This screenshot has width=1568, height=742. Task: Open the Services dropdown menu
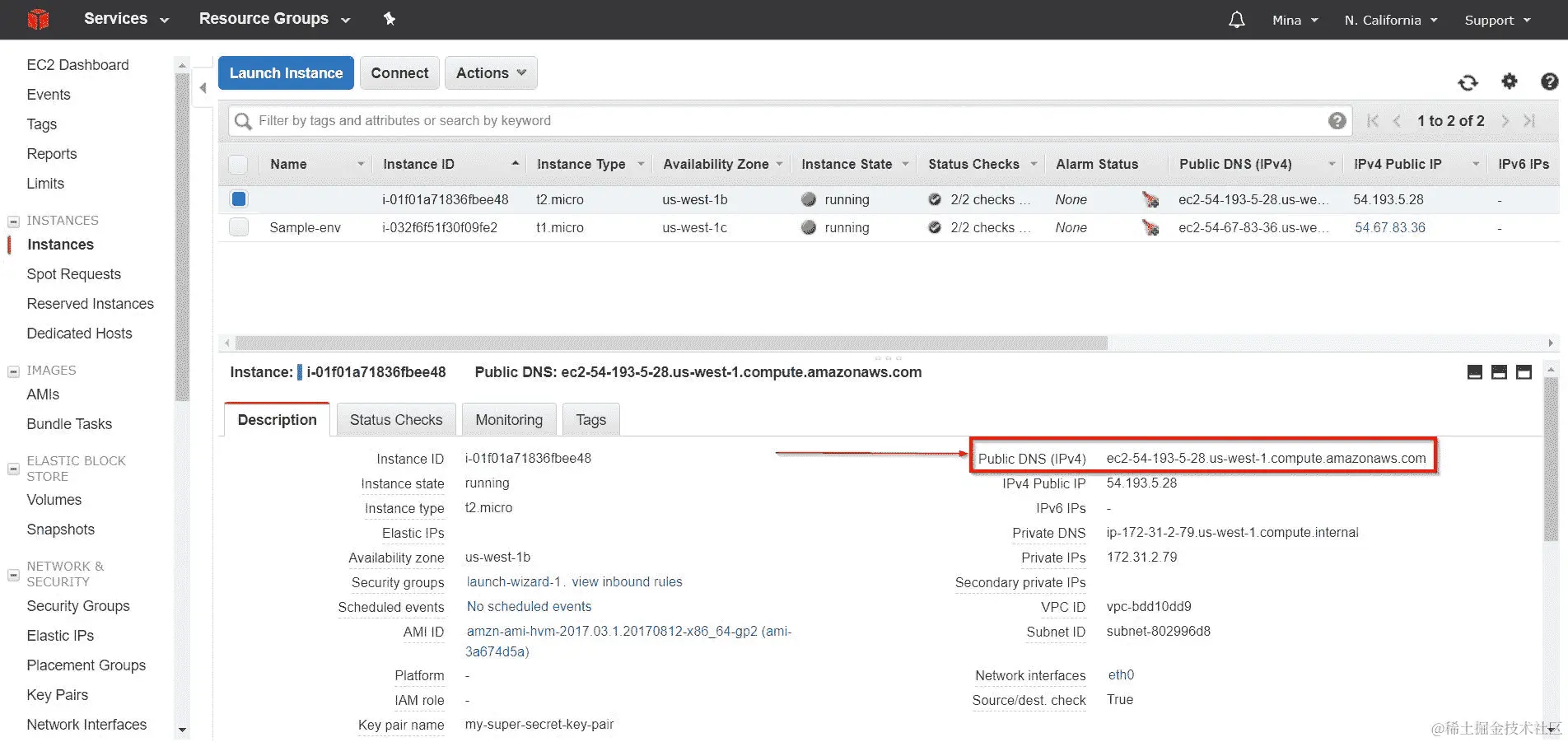(x=126, y=19)
